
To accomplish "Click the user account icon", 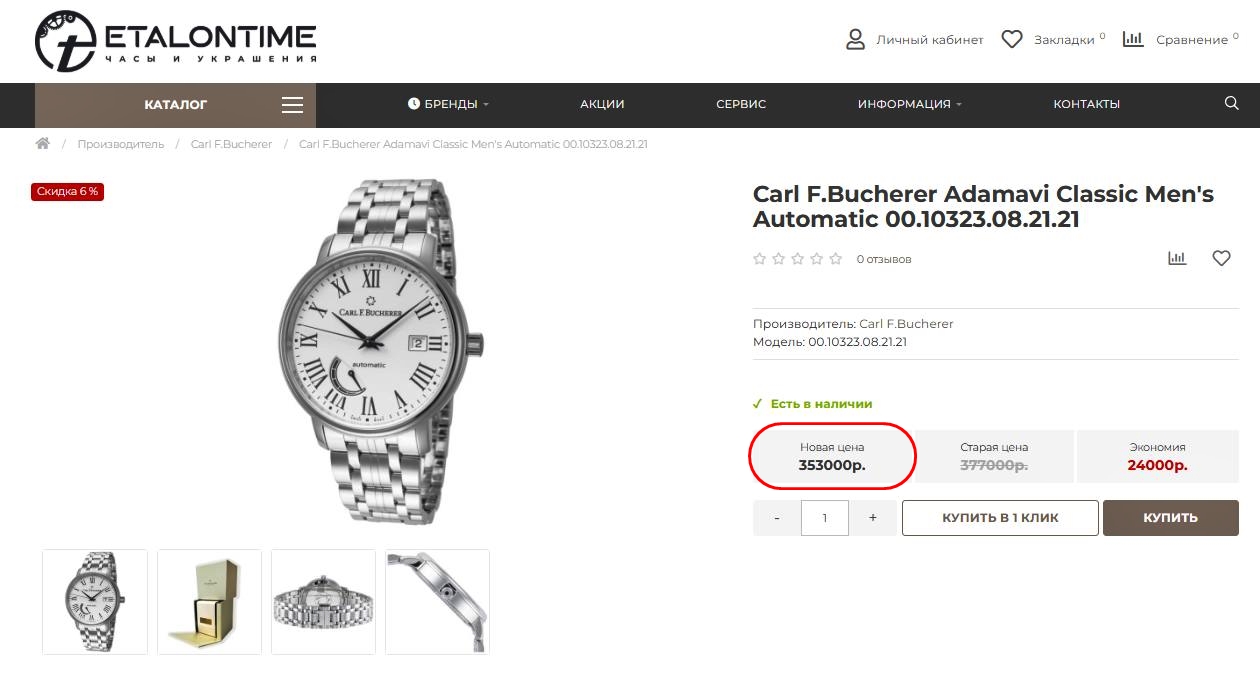I will coord(855,40).
